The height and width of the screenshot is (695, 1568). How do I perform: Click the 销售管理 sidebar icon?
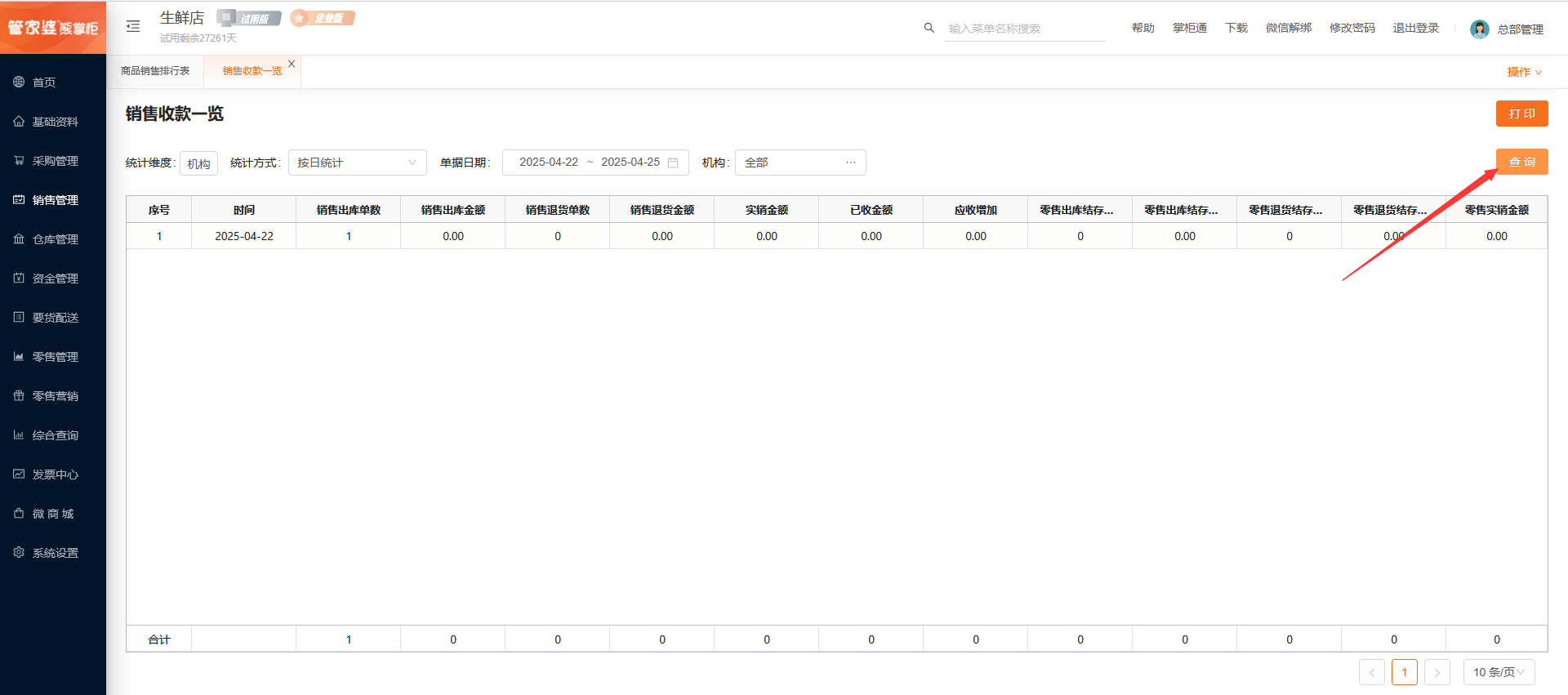click(19, 199)
